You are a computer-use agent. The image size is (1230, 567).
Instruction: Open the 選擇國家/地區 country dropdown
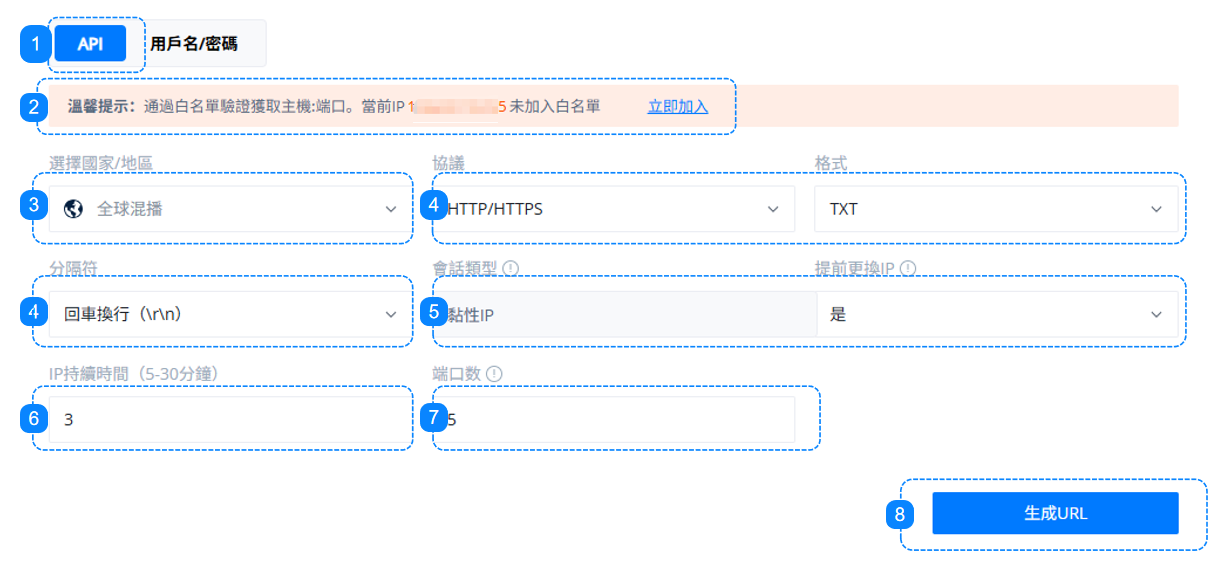pyautogui.click(x=230, y=209)
